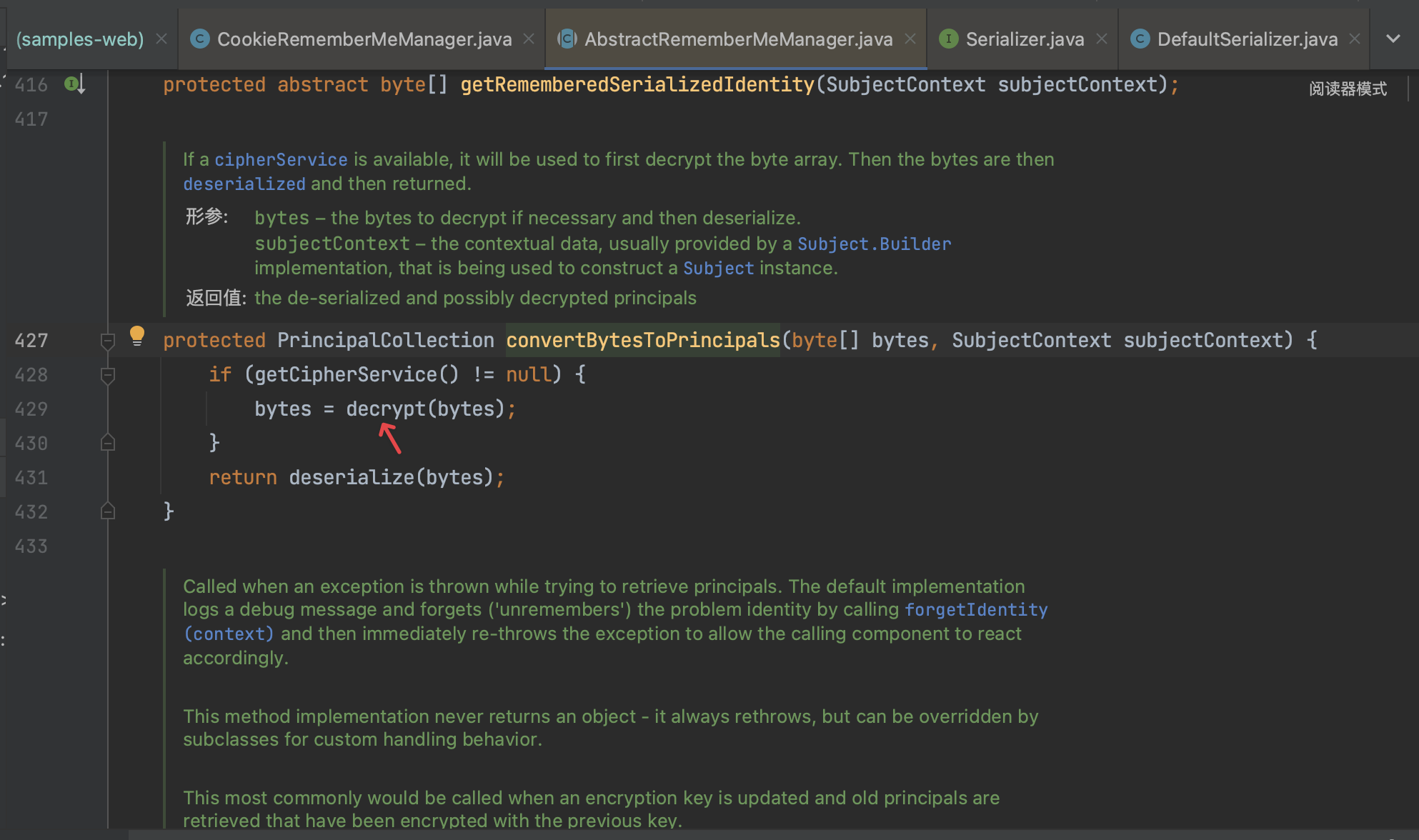This screenshot has width=1419, height=840.
Task: Click line number 416 in the gutter
Action: tap(31, 85)
